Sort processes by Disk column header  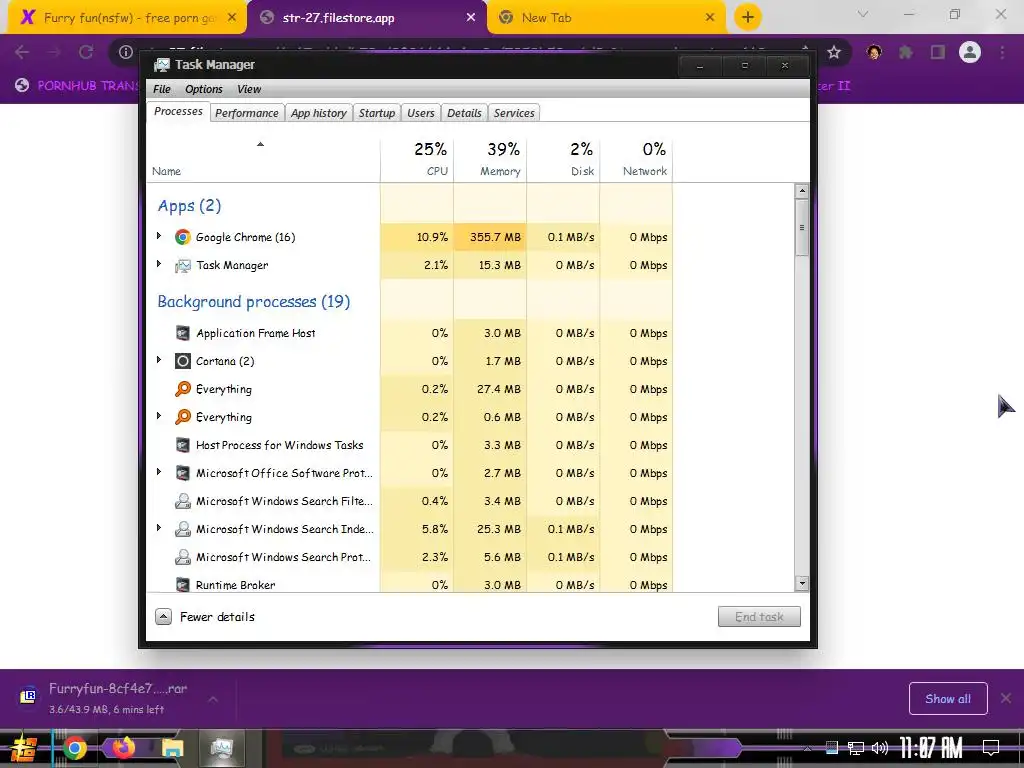point(563,159)
